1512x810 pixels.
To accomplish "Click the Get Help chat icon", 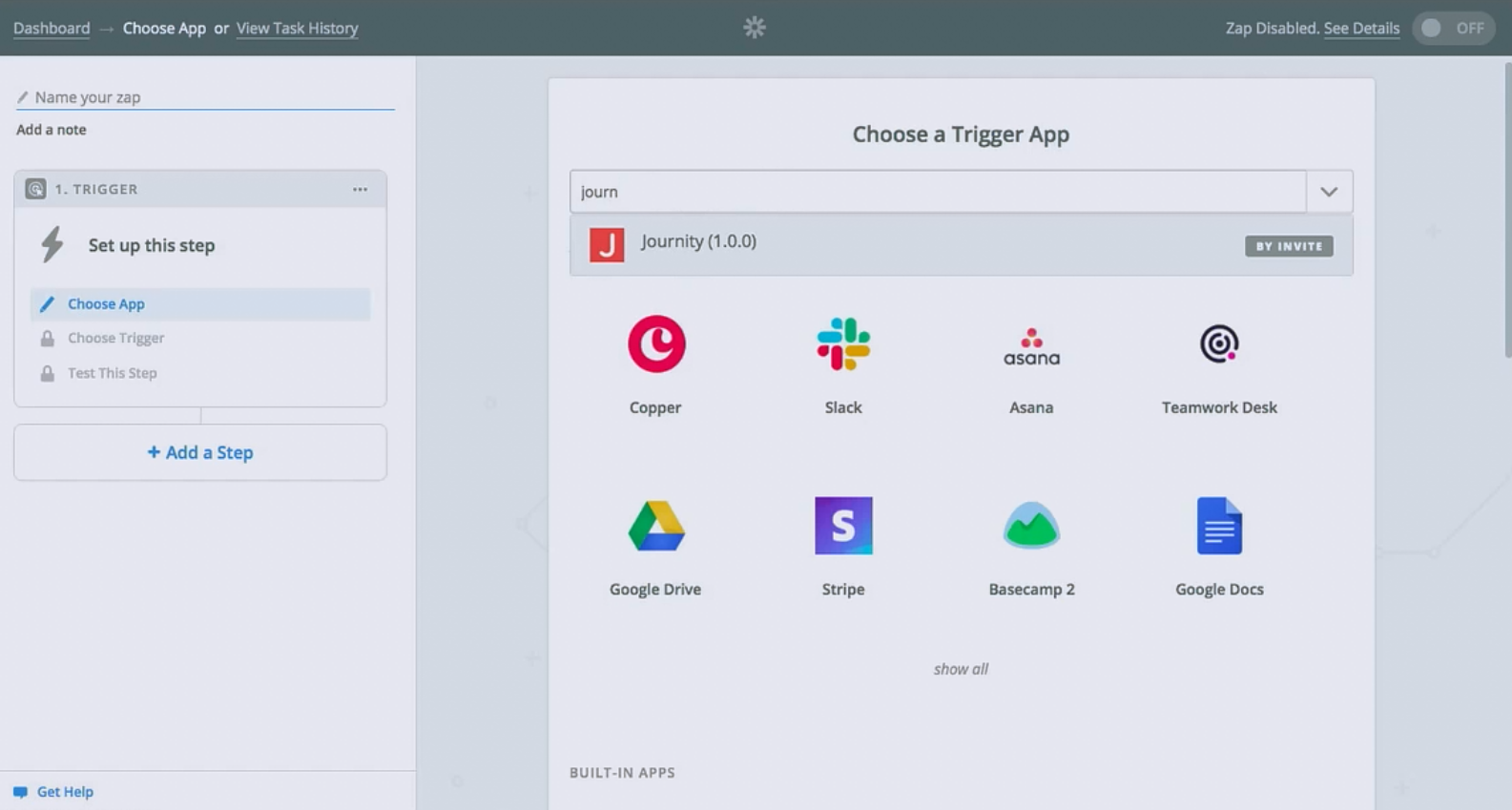I will point(20,792).
